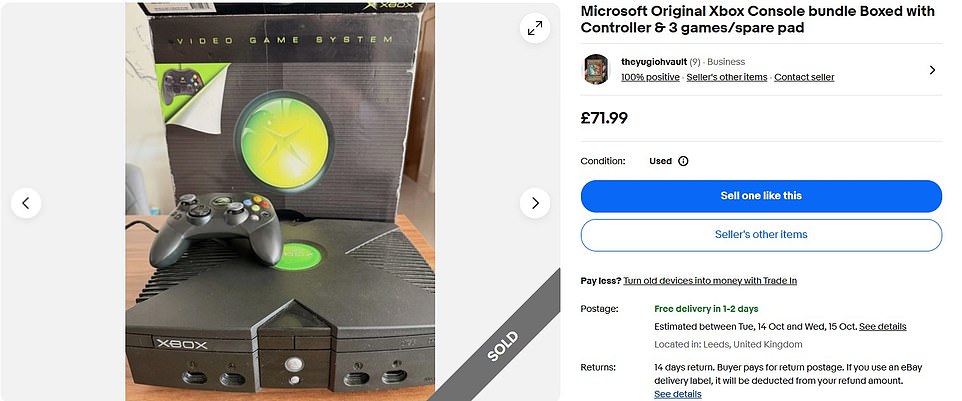Click the theyugiohvault seller avatar

coord(596,69)
